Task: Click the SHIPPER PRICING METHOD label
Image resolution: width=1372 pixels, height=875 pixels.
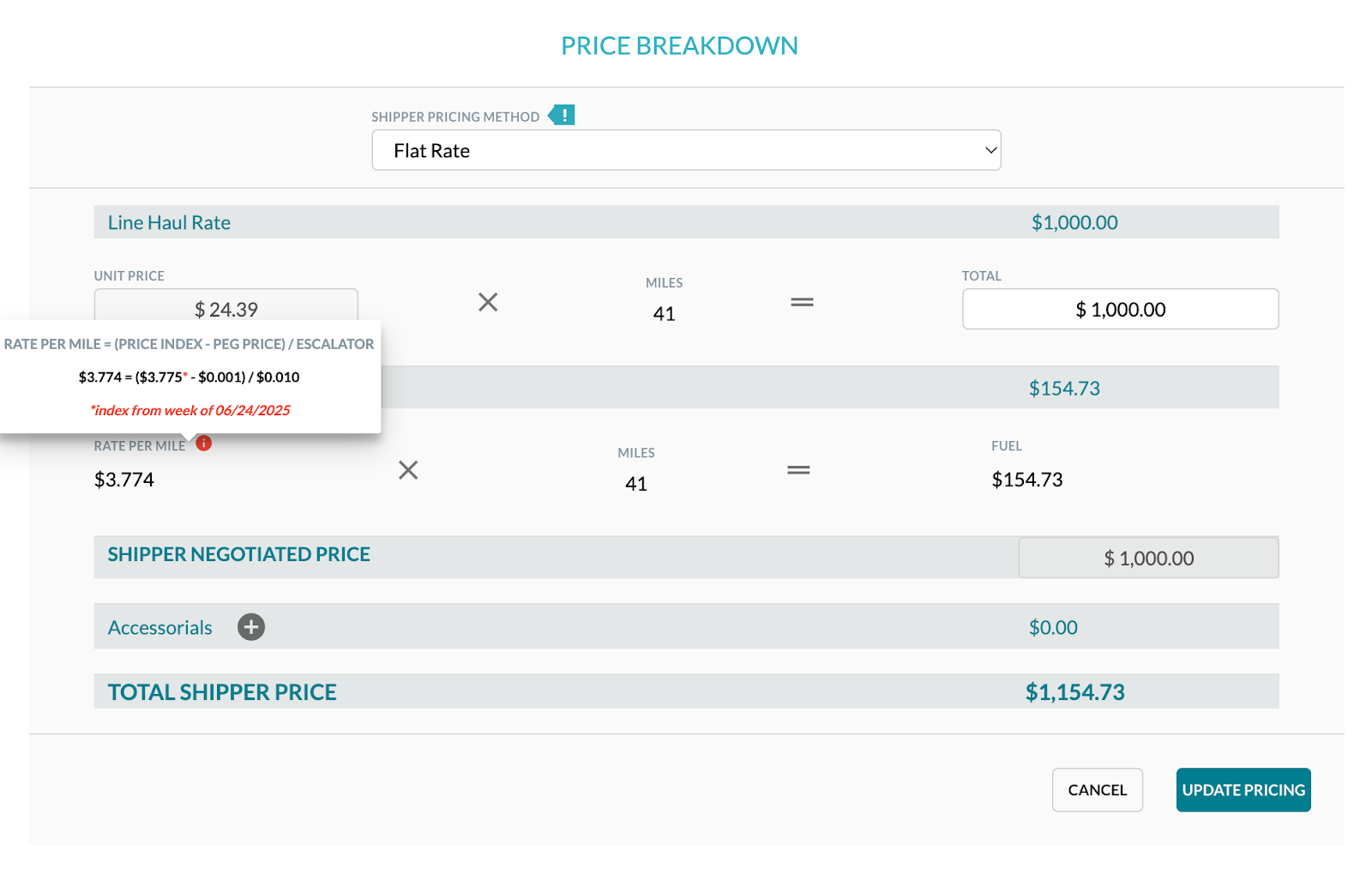Action: point(455,117)
